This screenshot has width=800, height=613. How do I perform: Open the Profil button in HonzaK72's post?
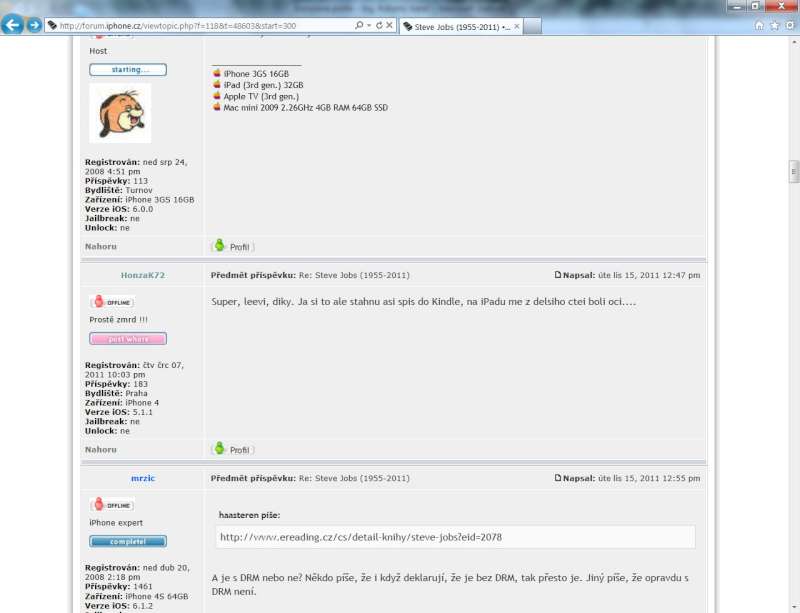pyautogui.click(x=232, y=450)
